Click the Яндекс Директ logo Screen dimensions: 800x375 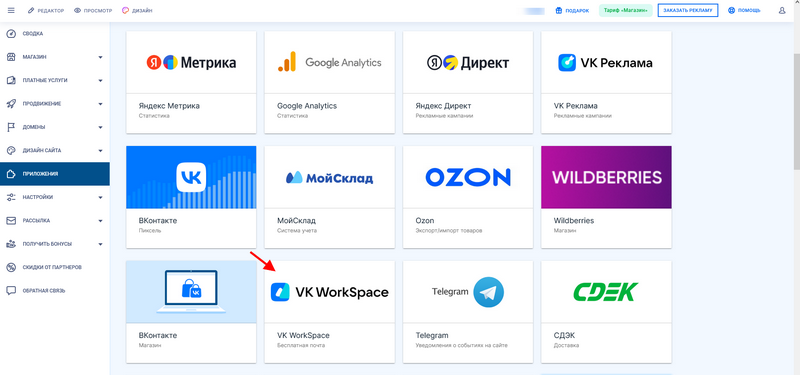pos(468,63)
